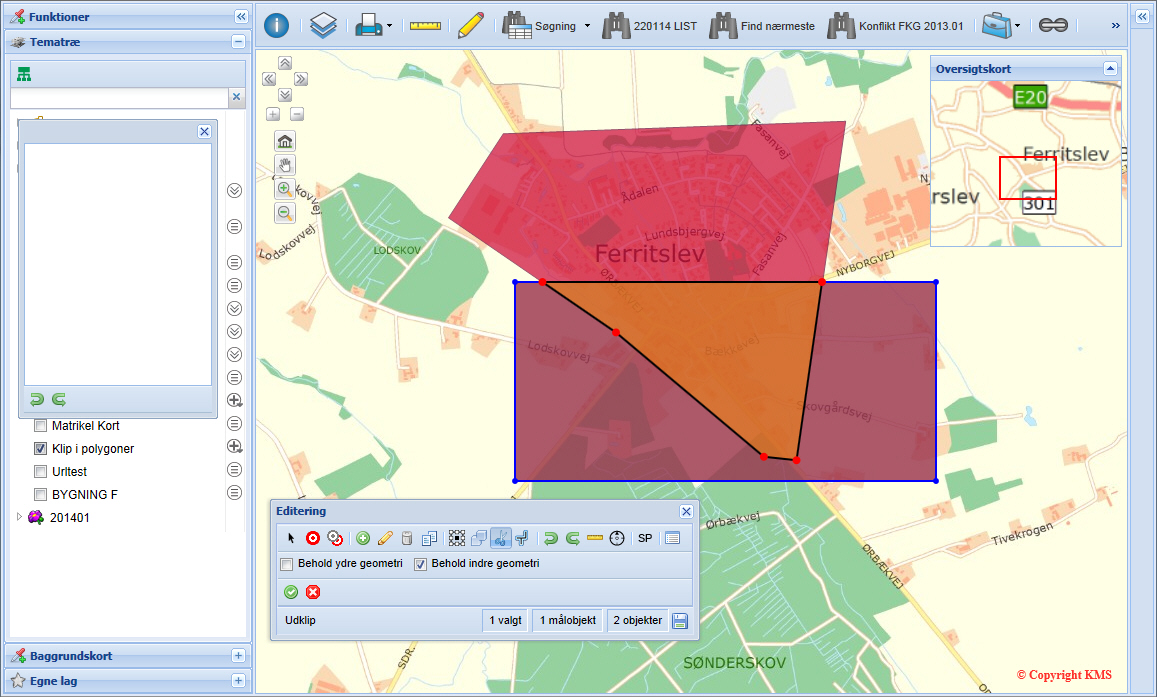This screenshot has width=1157, height=697.
Task: Confirm clip with green checkmark
Action: (291, 592)
